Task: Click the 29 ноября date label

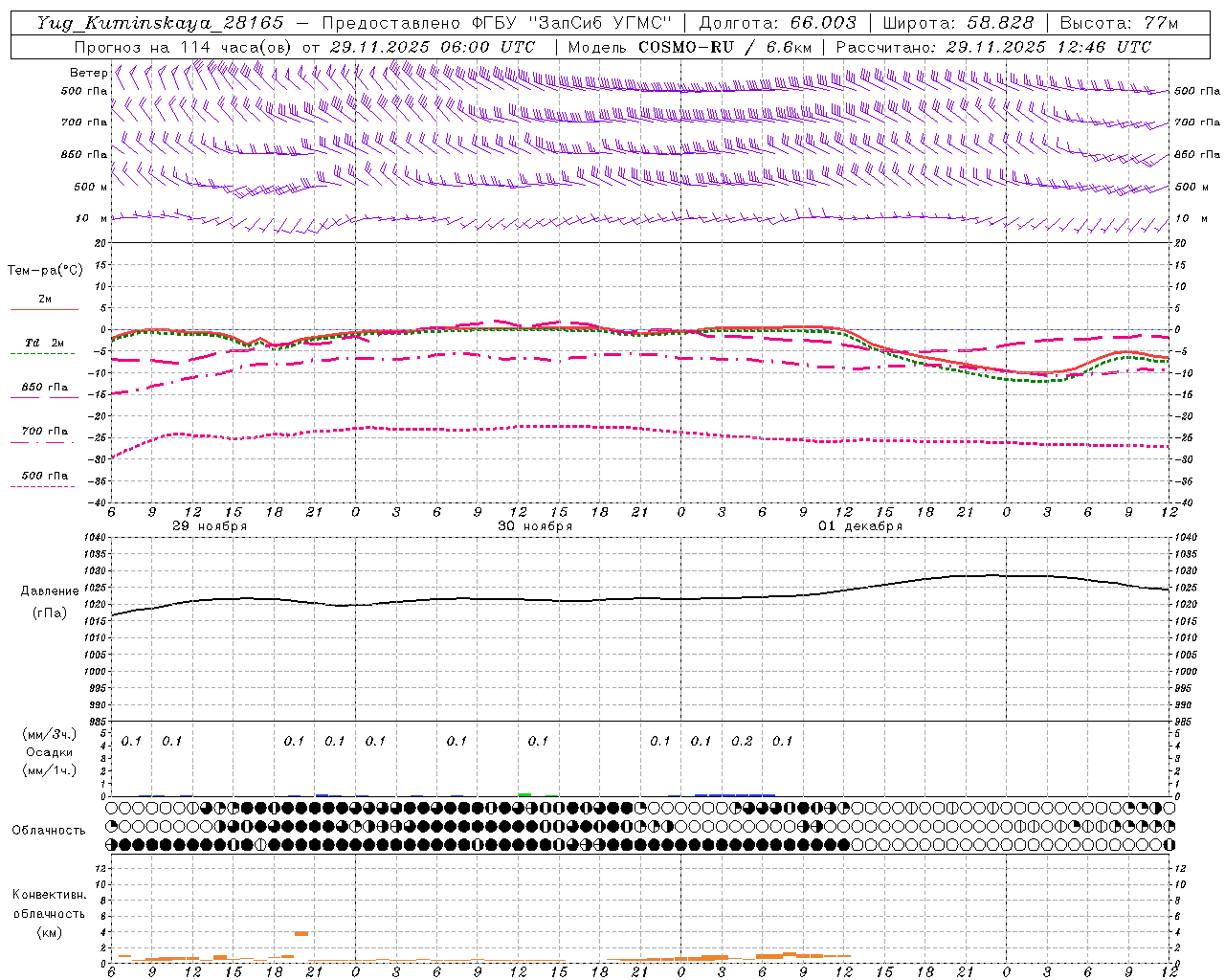Action: tap(210, 526)
